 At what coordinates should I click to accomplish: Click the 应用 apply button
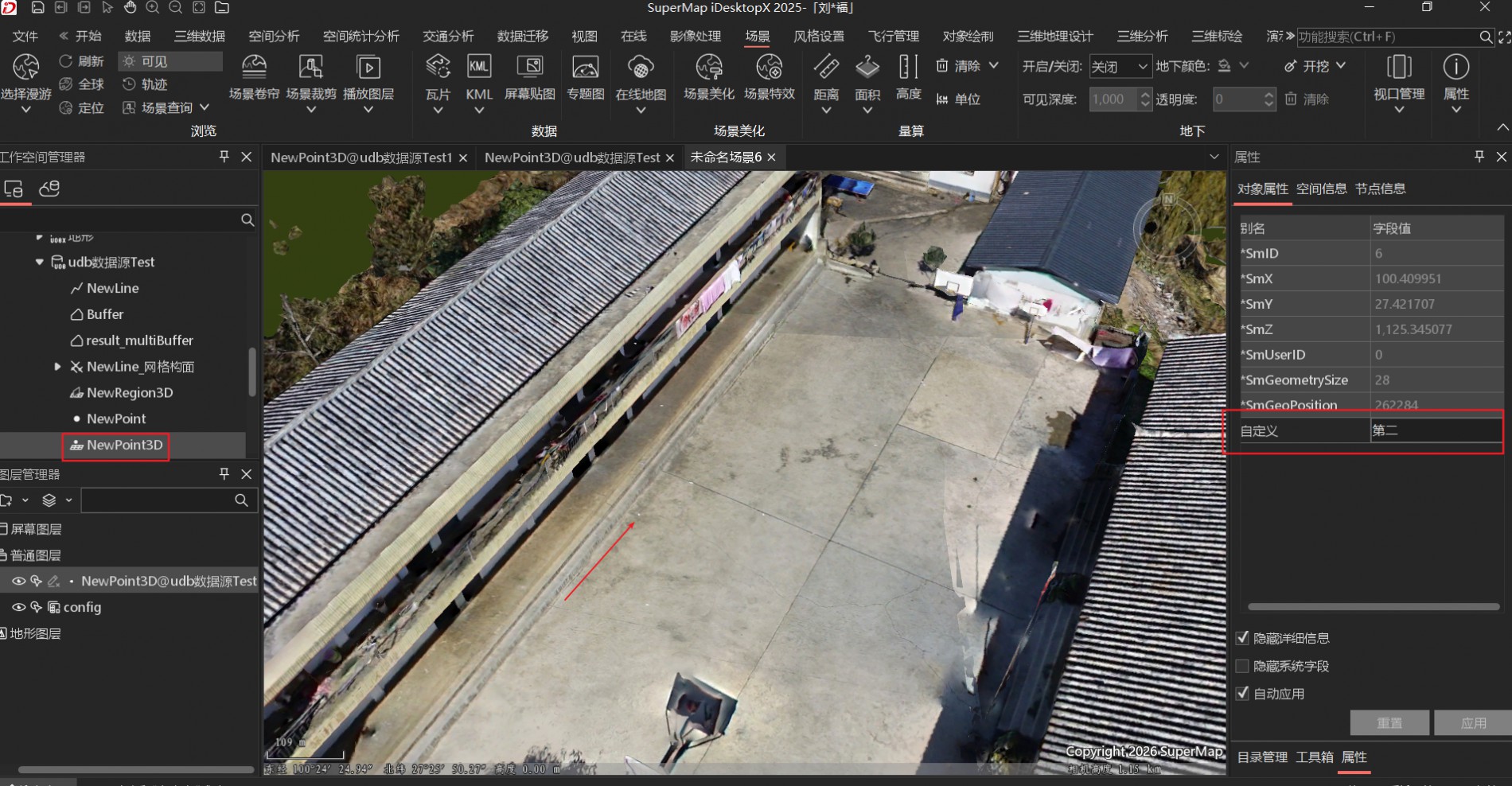[x=1472, y=723]
